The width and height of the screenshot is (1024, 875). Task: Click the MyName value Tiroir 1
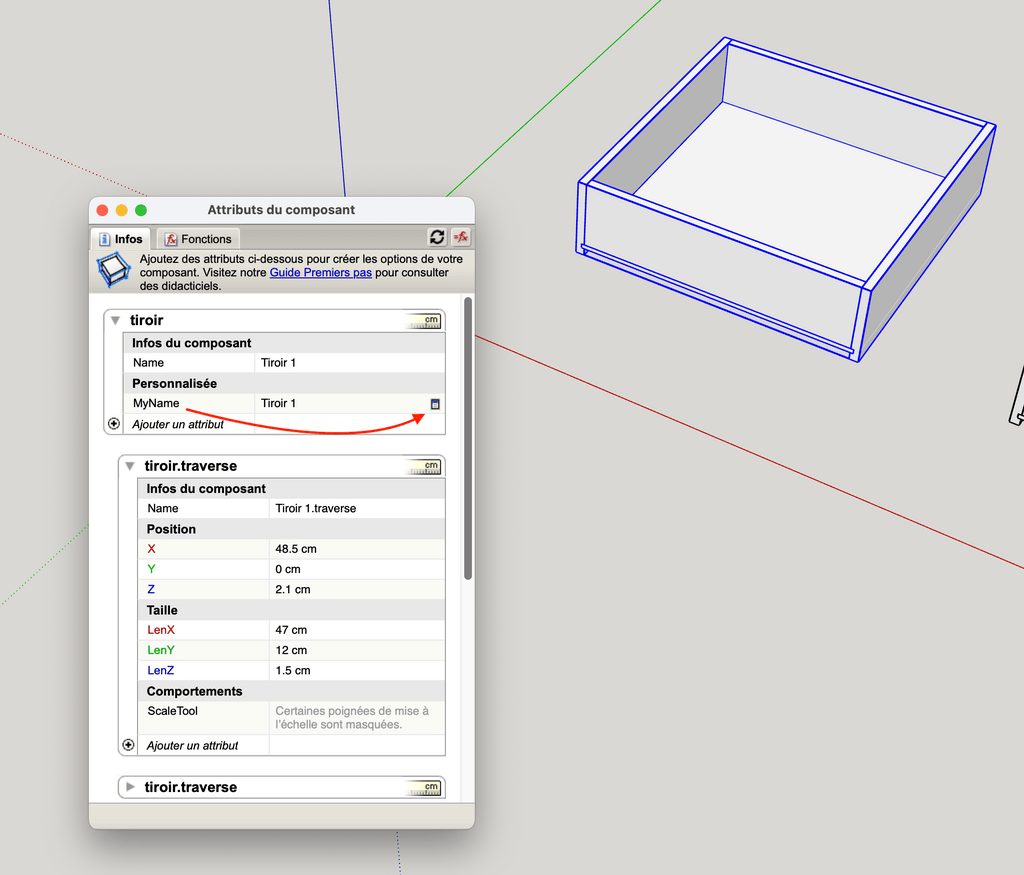click(340, 404)
